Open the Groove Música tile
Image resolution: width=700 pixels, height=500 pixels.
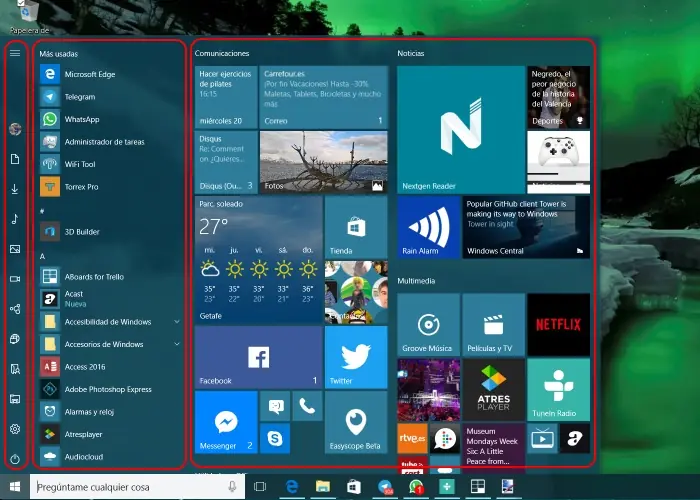pos(429,325)
